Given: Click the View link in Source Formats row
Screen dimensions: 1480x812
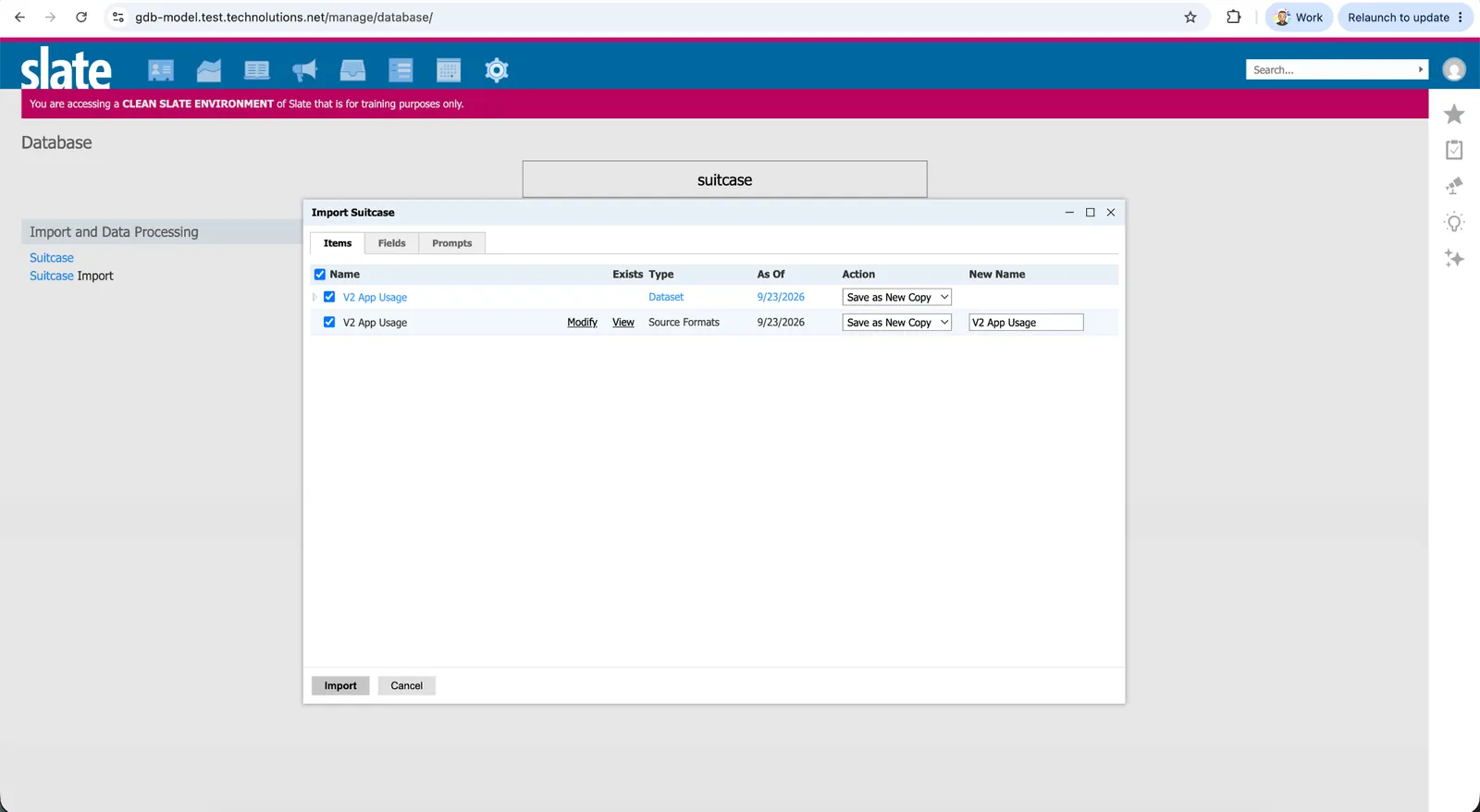Looking at the screenshot, I should (x=623, y=322).
